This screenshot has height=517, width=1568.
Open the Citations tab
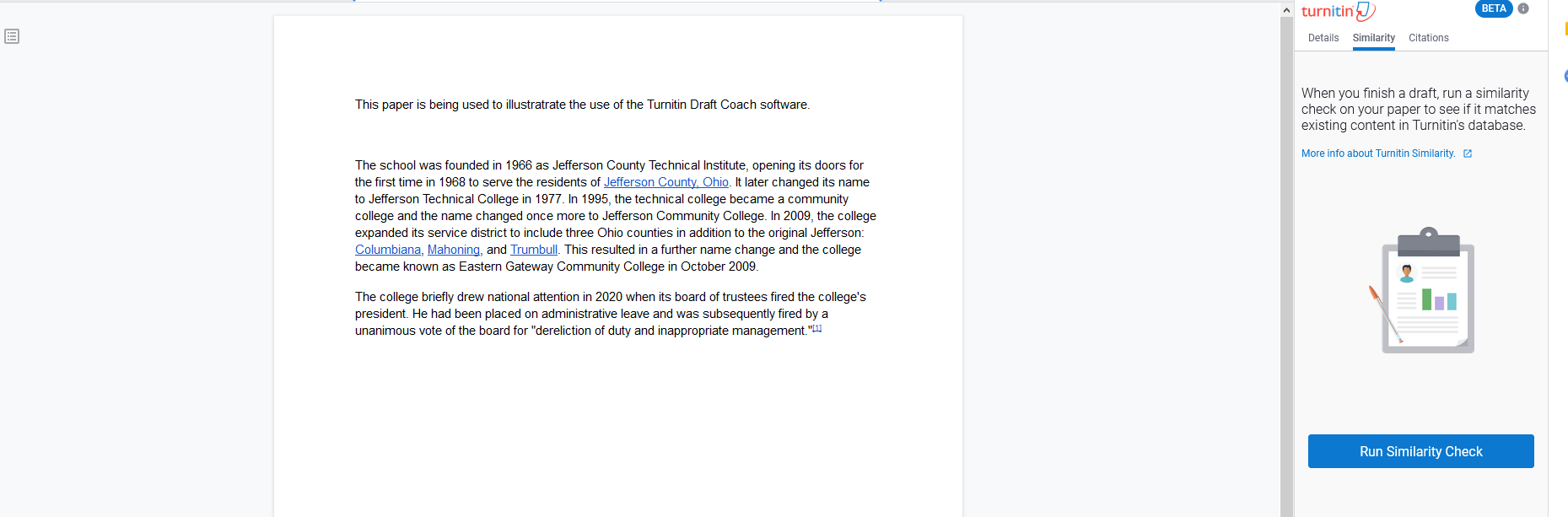tap(1428, 38)
